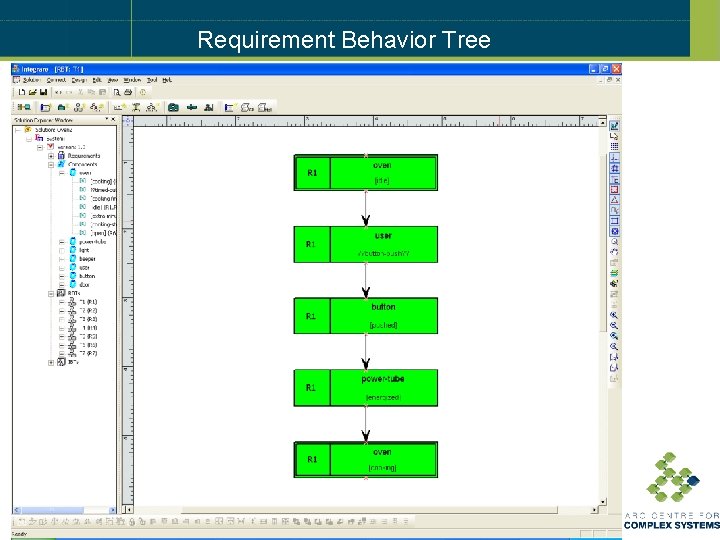The width and height of the screenshot is (720, 540).
Task: Collapse the Components tree node
Action: (51, 164)
